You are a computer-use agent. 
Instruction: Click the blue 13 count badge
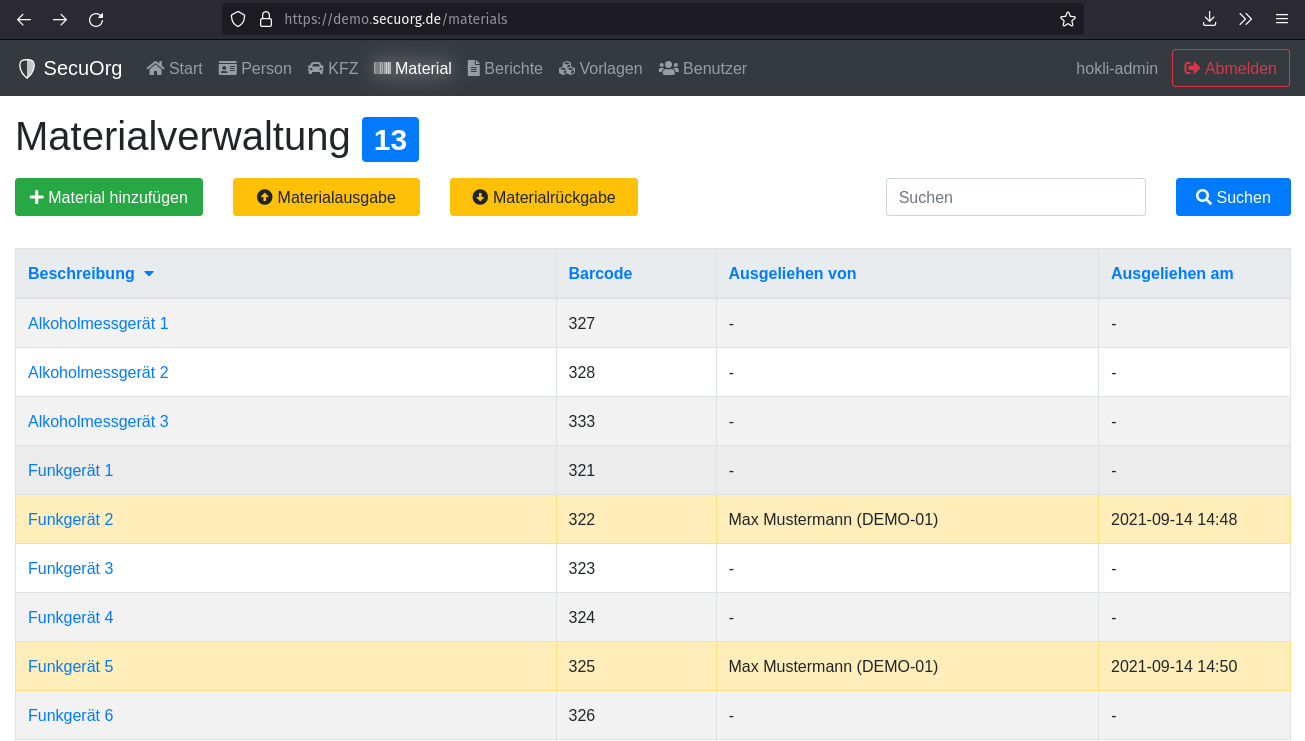pyautogui.click(x=390, y=139)
